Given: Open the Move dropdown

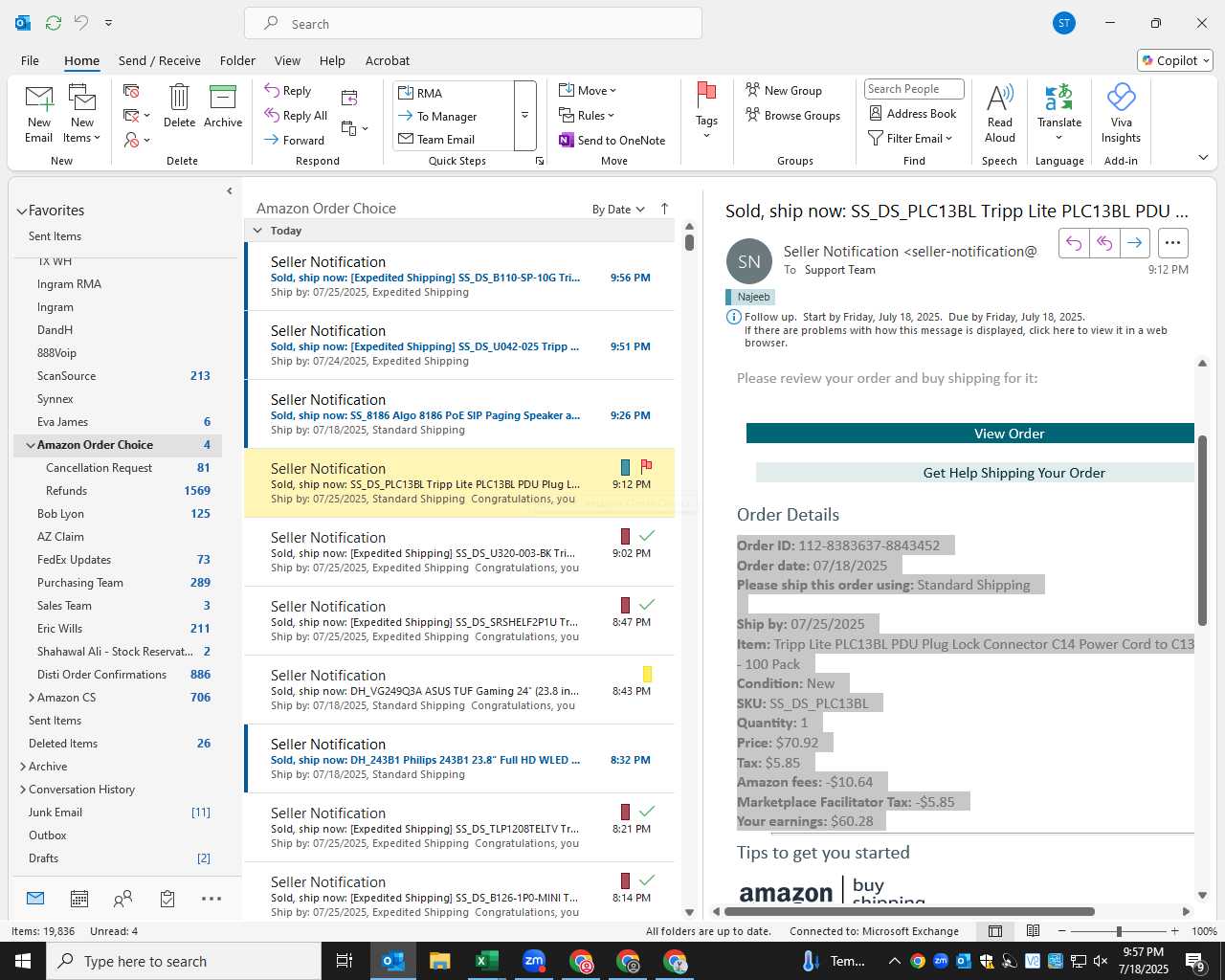Looking at the screenshot, I should click(588, 90).
